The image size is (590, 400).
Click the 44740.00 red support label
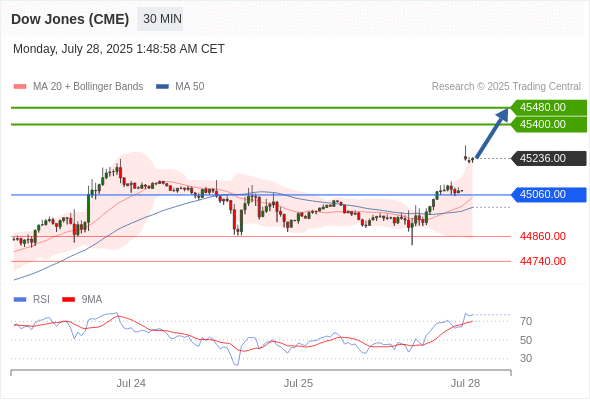543,261
